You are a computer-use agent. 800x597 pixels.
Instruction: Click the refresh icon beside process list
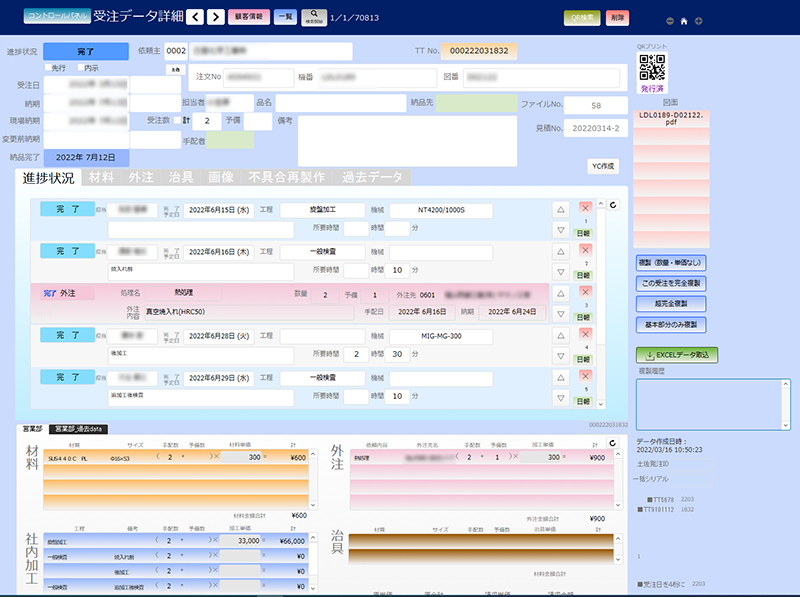613,205
